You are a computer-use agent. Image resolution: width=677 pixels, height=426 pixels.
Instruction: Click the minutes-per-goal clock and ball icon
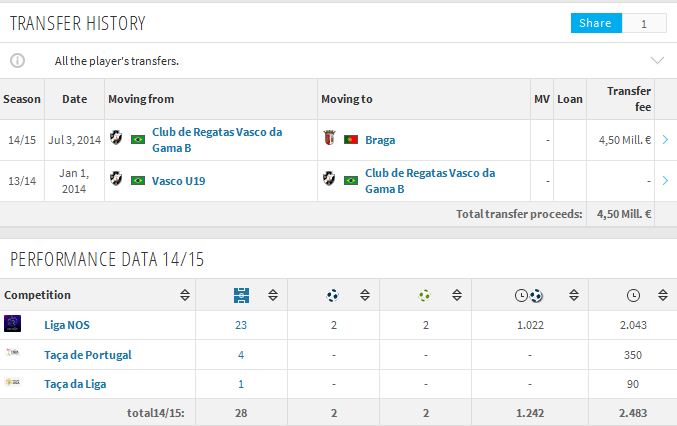529,295
